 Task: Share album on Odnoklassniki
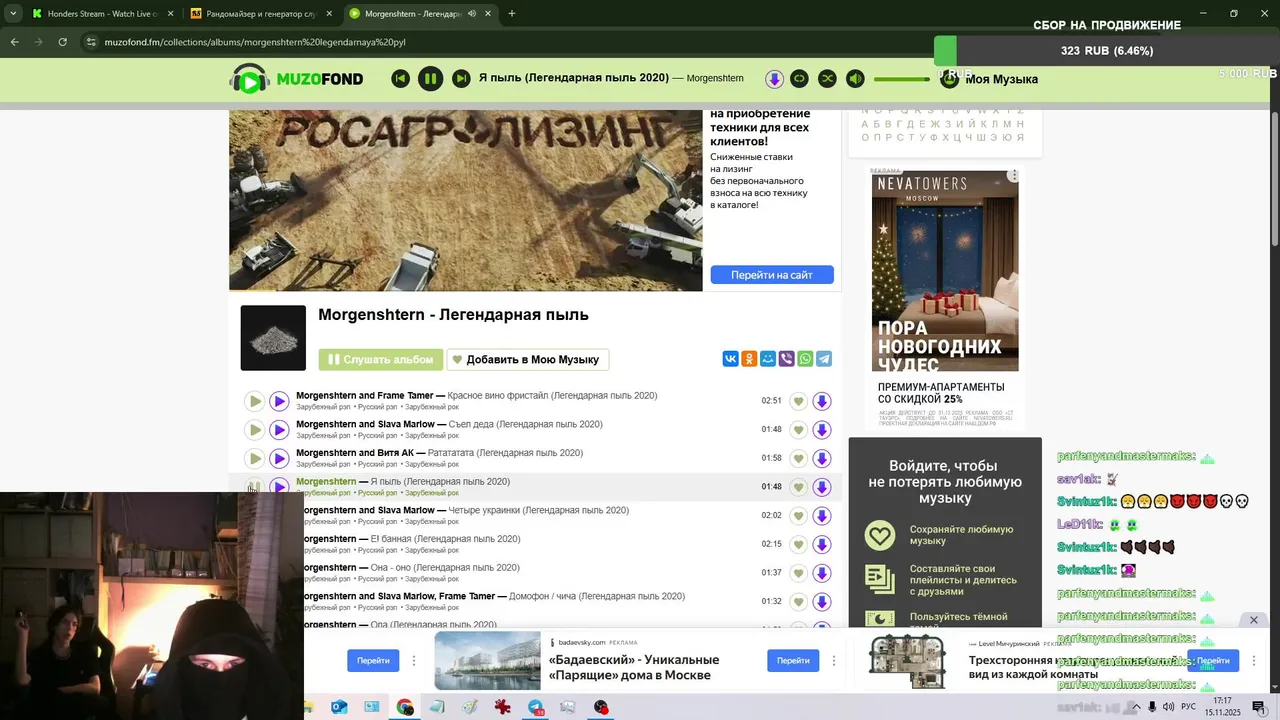(x=749, y=359)
